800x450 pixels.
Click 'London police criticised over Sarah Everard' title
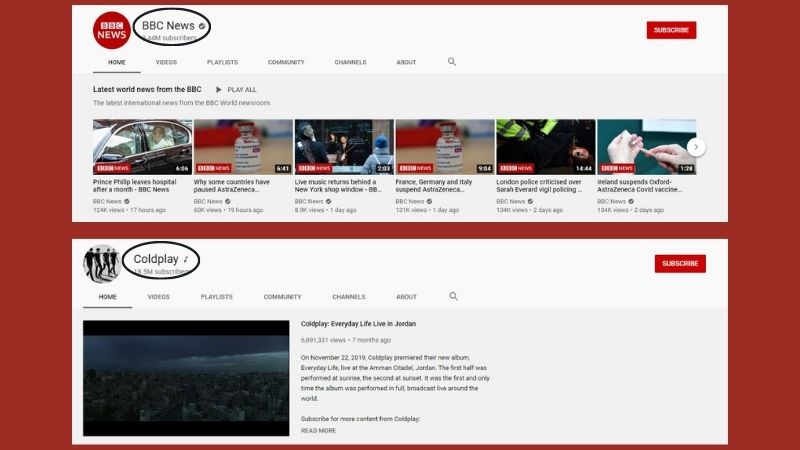coord(539,186)
